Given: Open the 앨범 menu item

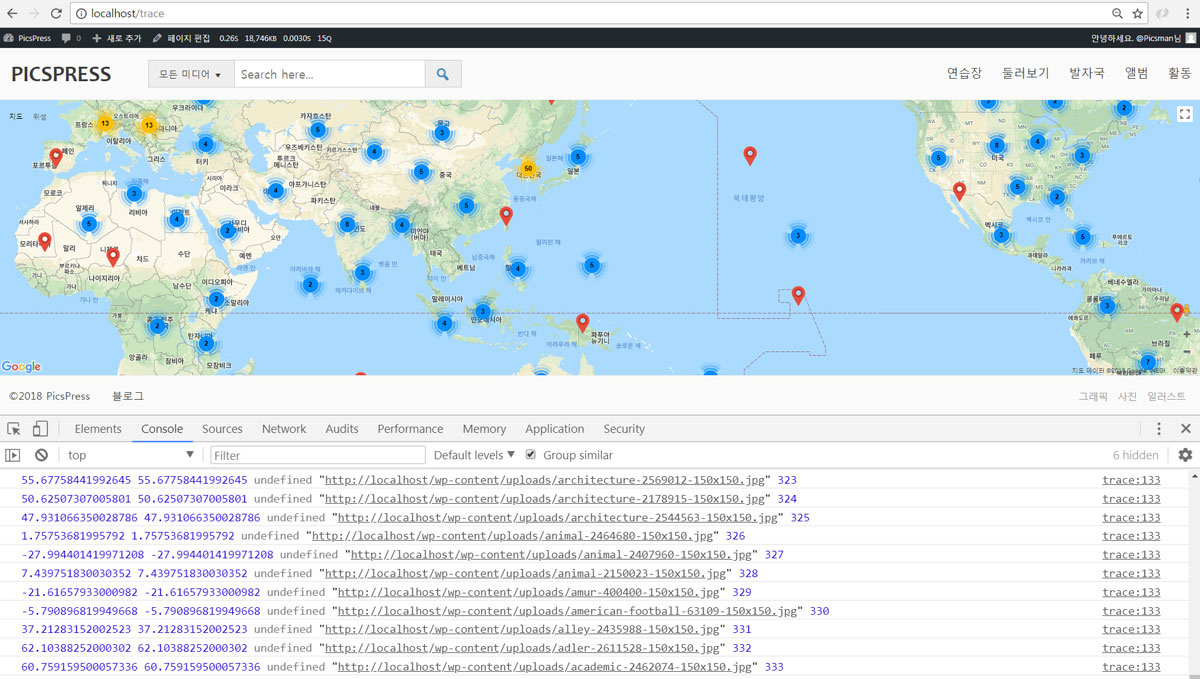Looking at the screenshot, I should pos(1137,74).
